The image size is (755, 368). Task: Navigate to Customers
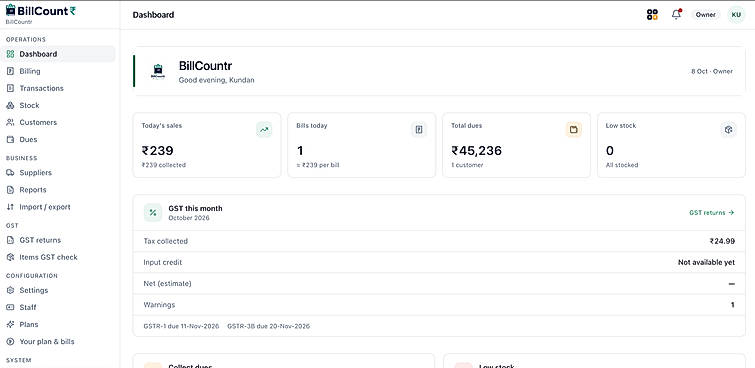pos(59,122)
